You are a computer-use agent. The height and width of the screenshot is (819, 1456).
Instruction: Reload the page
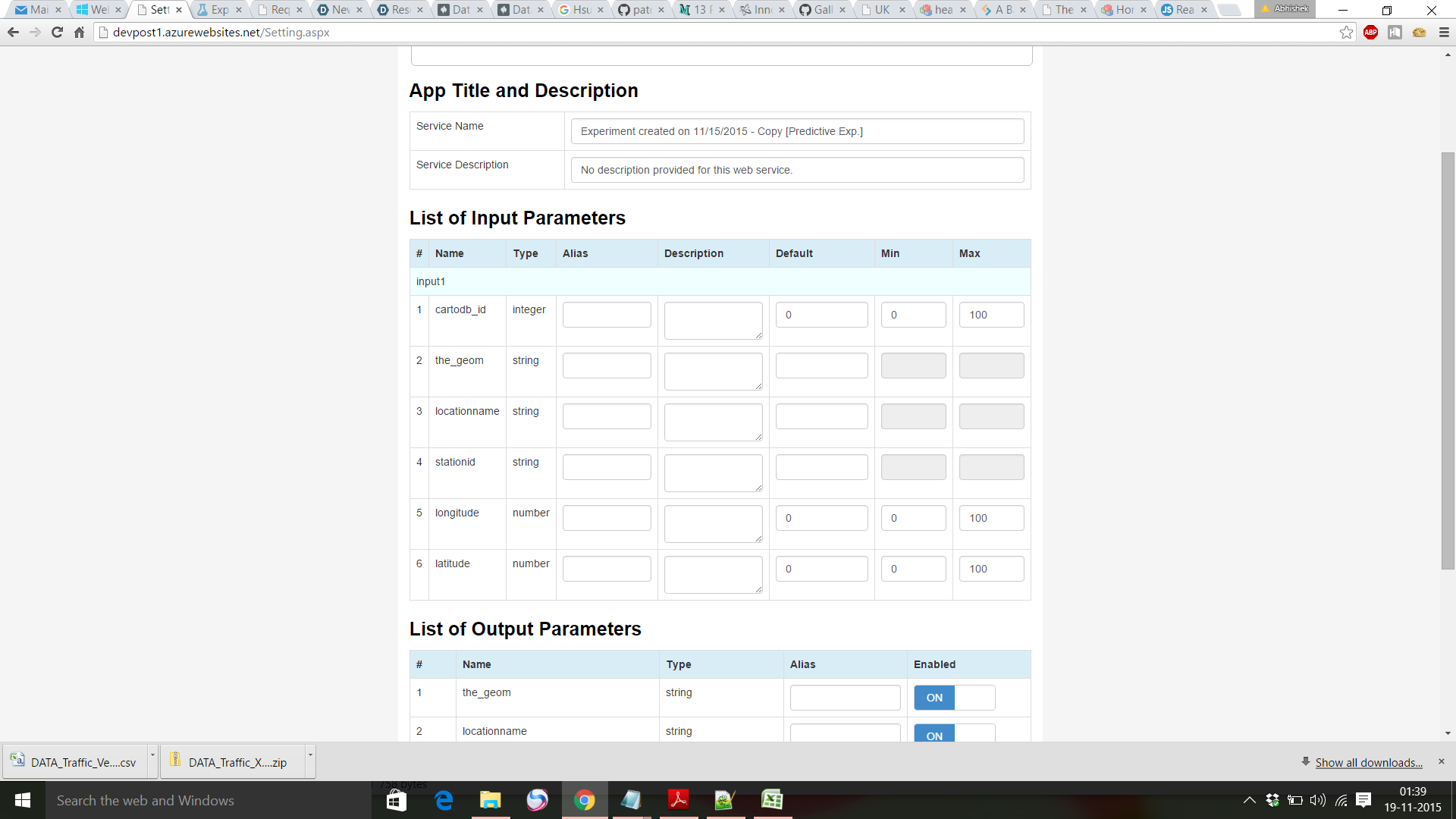57,33
